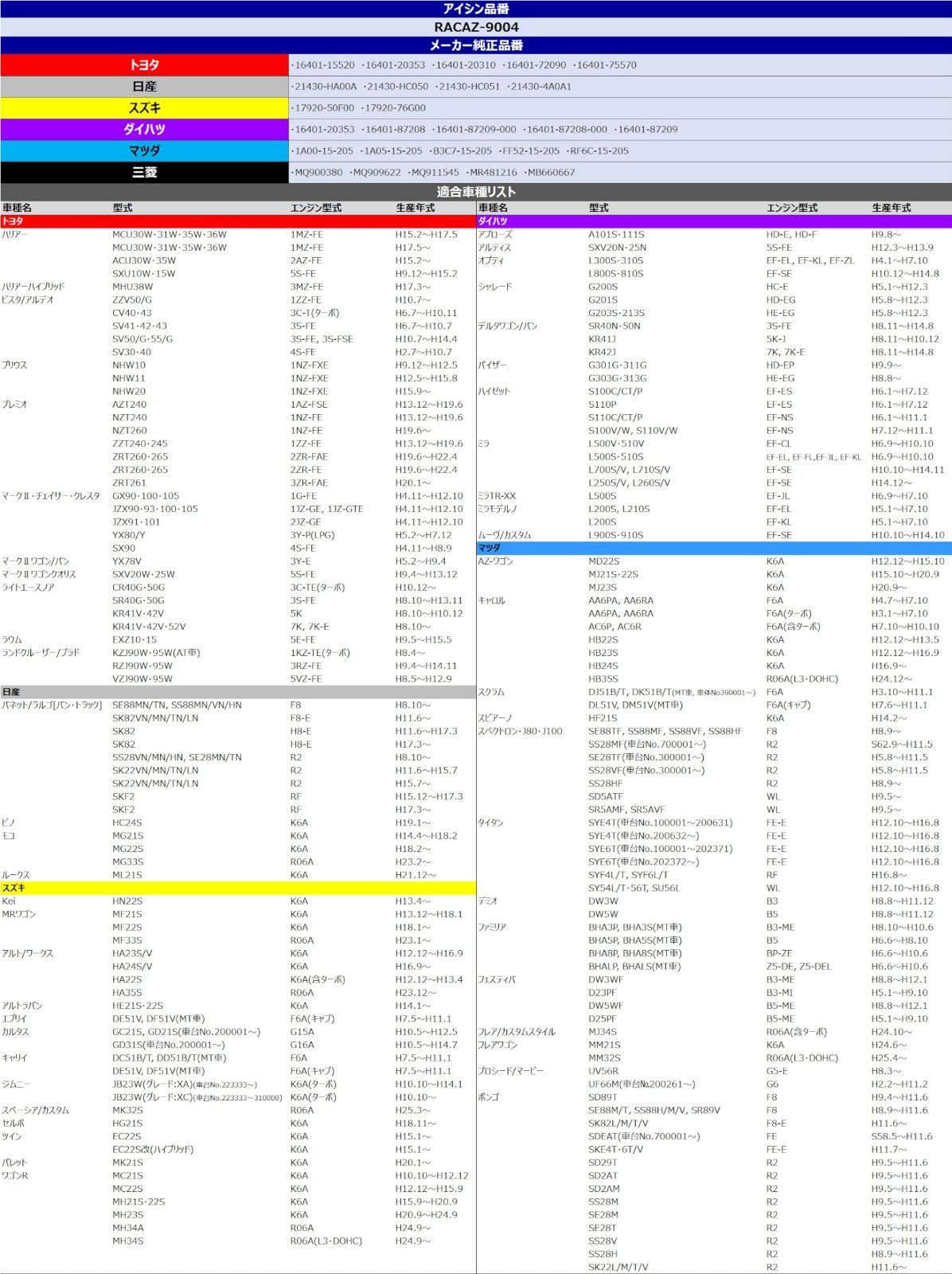Click model code MHU38W
Screen dimensions: 952x1274
[x=133, y=287]
